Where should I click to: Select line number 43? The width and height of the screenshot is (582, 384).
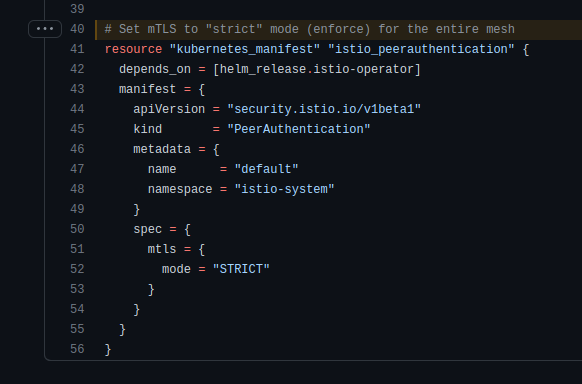pos(77,89)
